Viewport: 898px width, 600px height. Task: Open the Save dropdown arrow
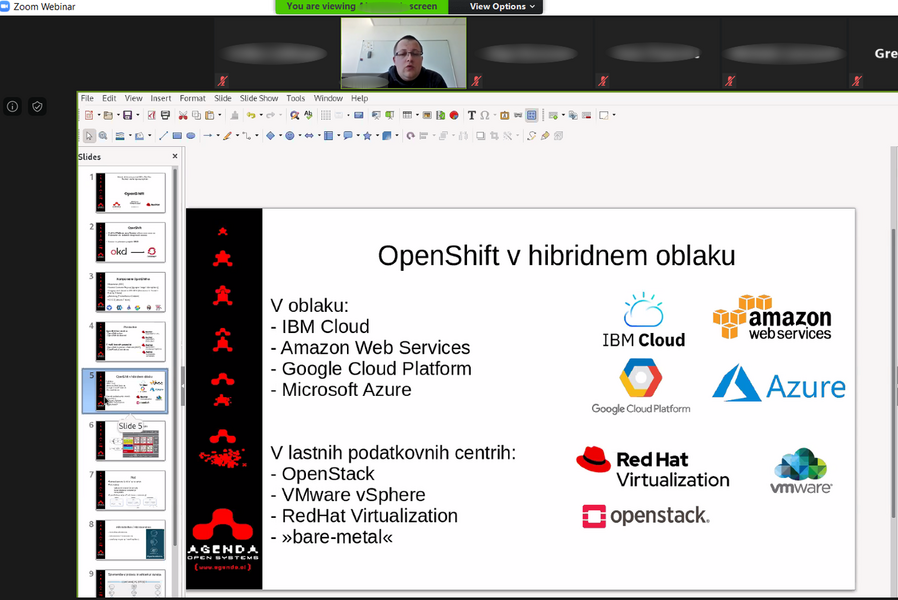coord(137,115)
